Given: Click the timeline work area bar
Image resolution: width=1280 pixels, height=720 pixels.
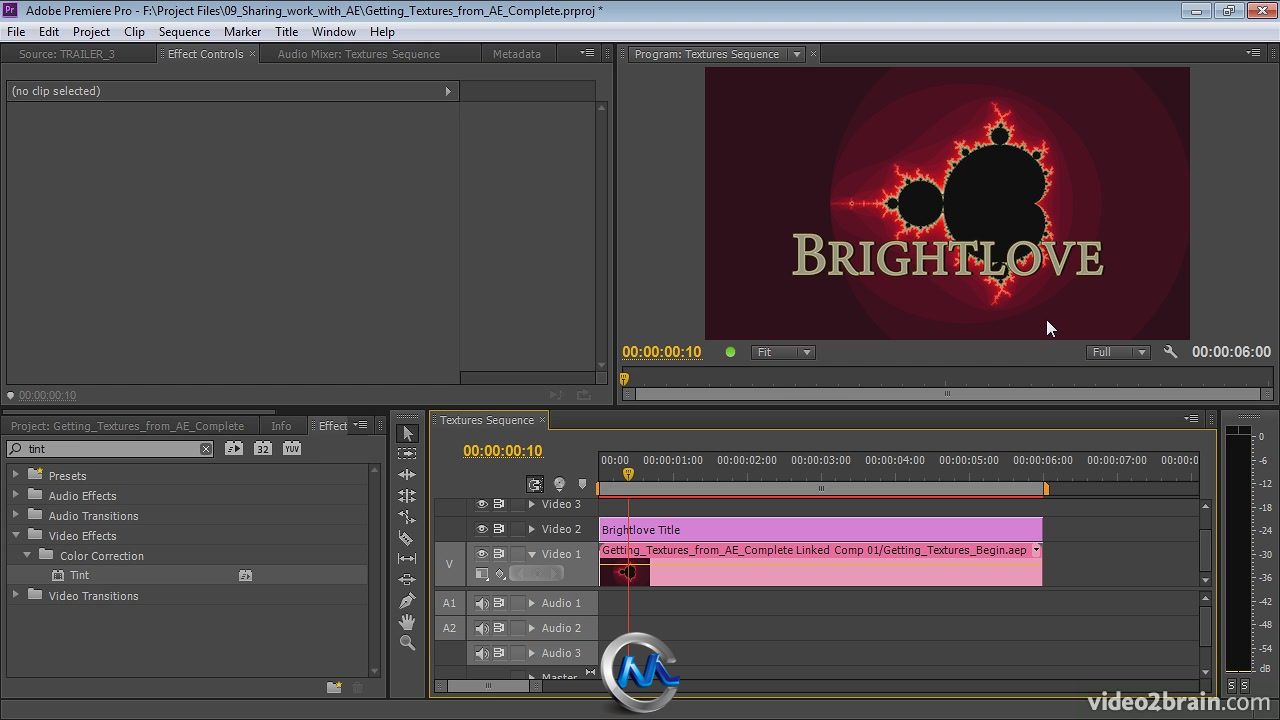Looking at the screenshot, I should tap(822, 489).
